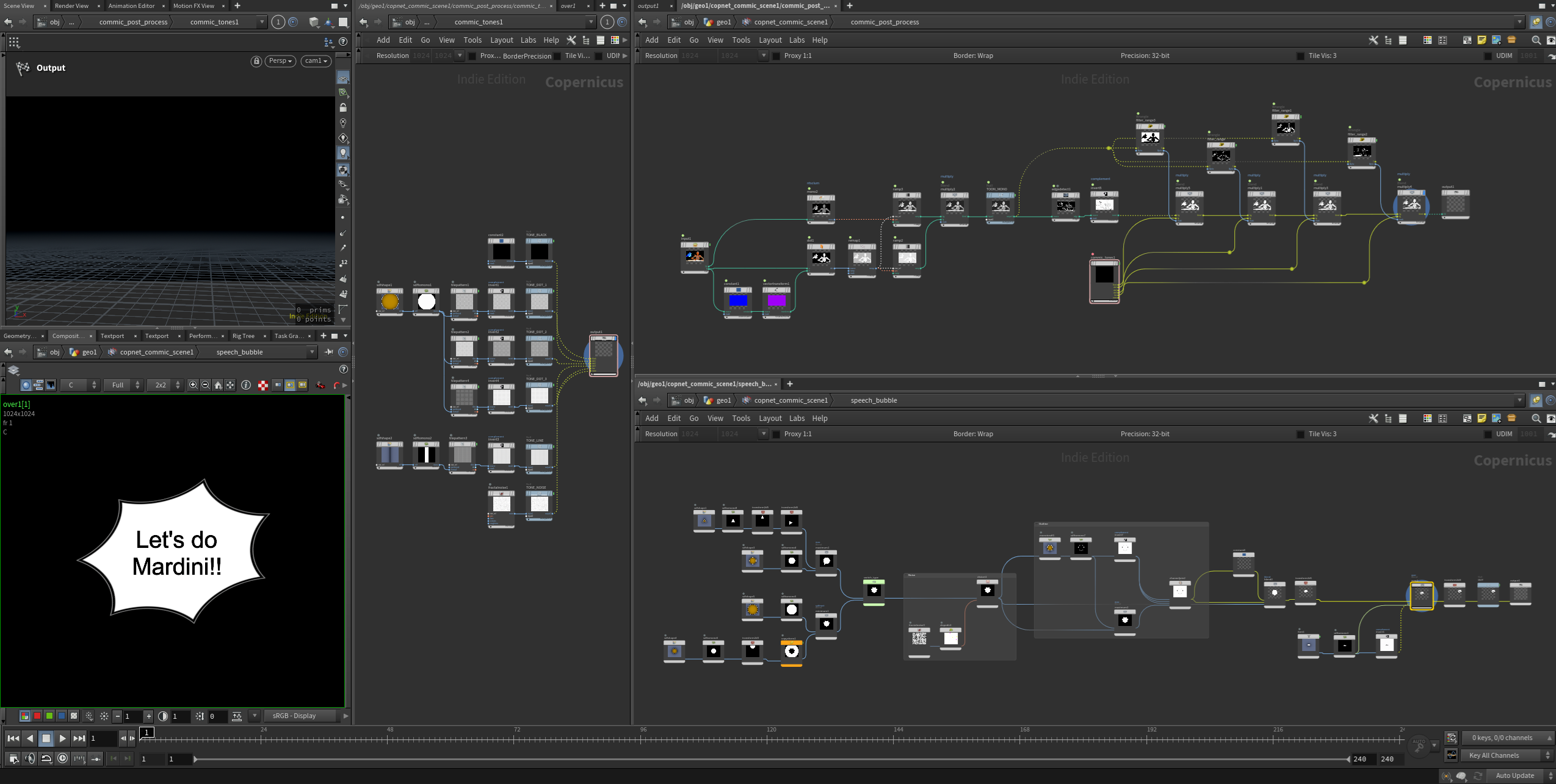Toggle the UDIM checkbox in speech_bubble network

pos(1488,434)
